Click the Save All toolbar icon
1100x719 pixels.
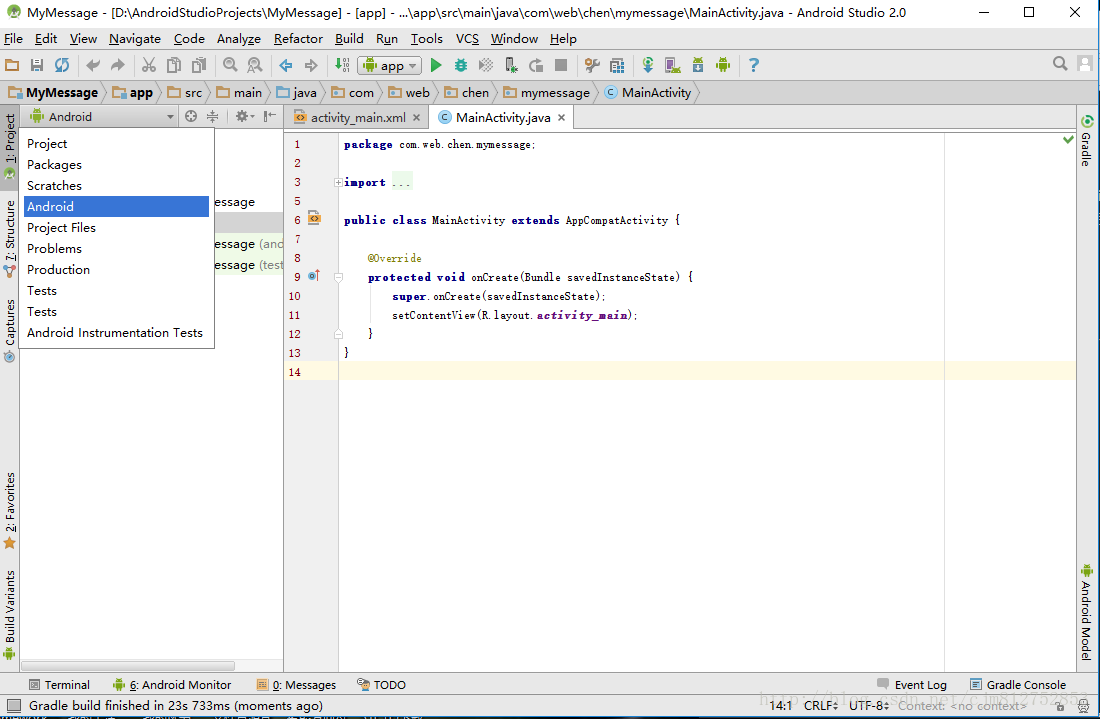(36, 65)
